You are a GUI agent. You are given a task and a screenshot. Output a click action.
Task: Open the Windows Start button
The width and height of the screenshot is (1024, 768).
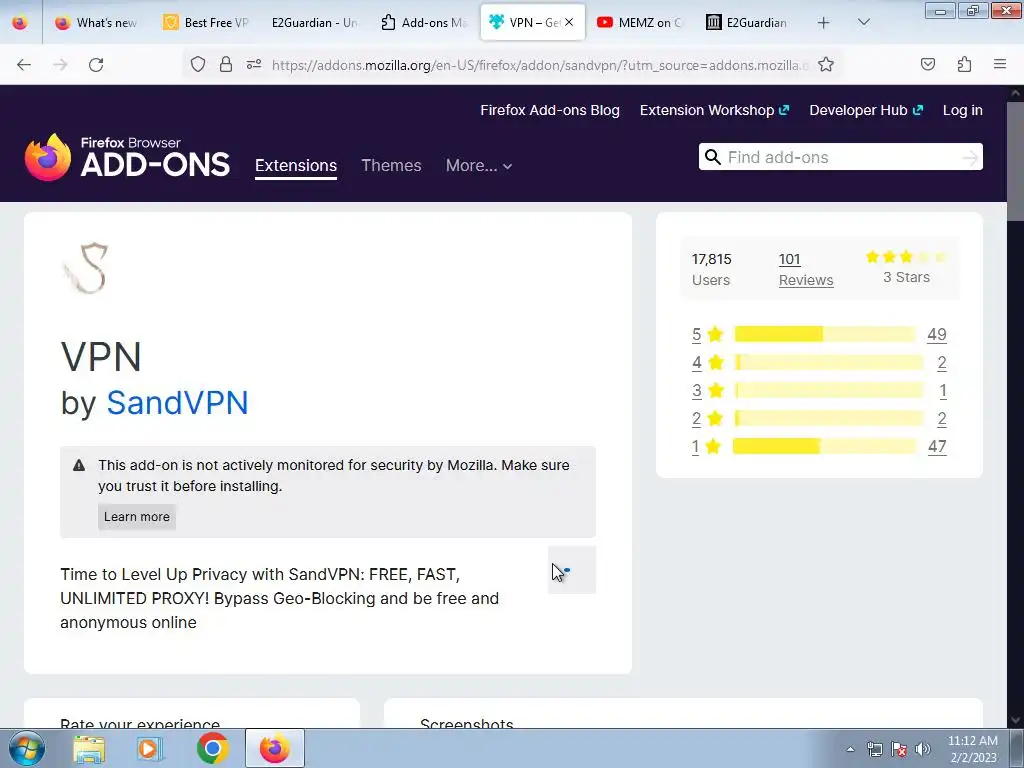tap(26, 748)
